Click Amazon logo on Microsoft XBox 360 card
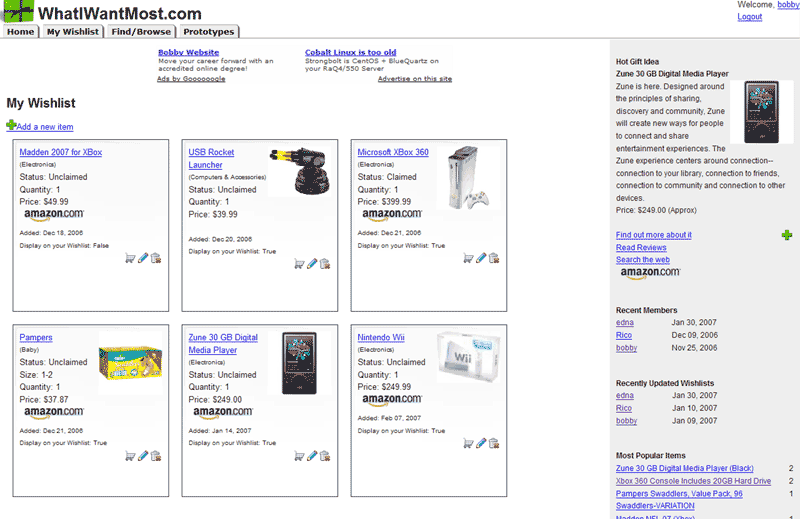 coord(392,215)
